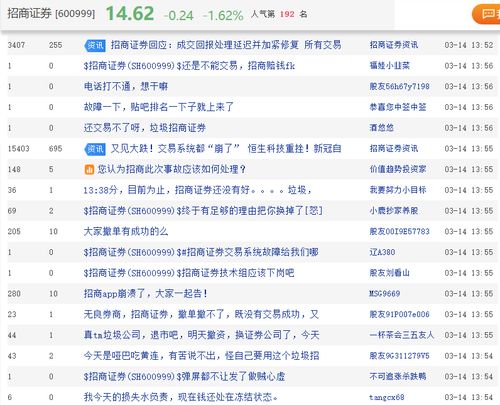
Task: Click the orange poll icon beside 您认为招商此次事故
Action: [89, 170]
